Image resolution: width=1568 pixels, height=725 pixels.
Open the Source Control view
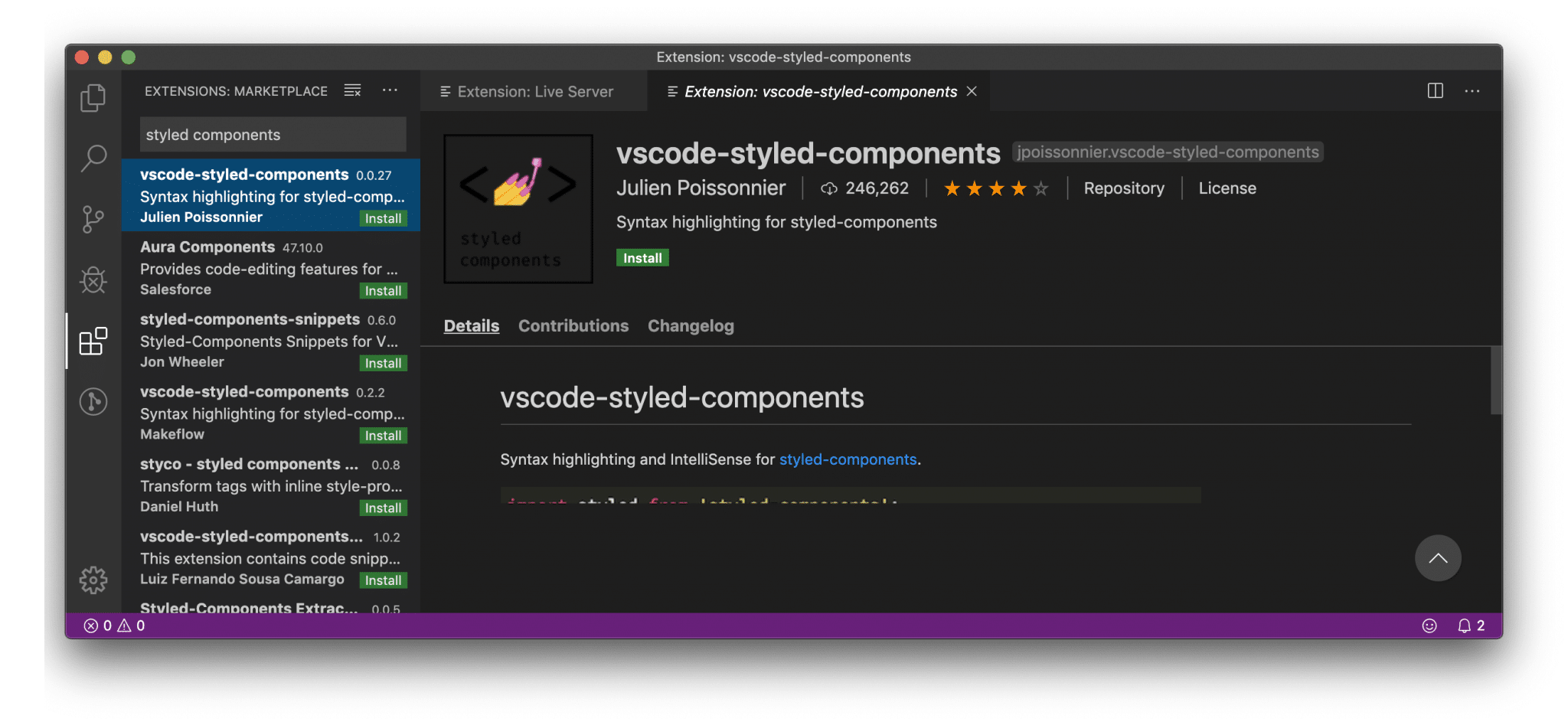click(93, 219)
